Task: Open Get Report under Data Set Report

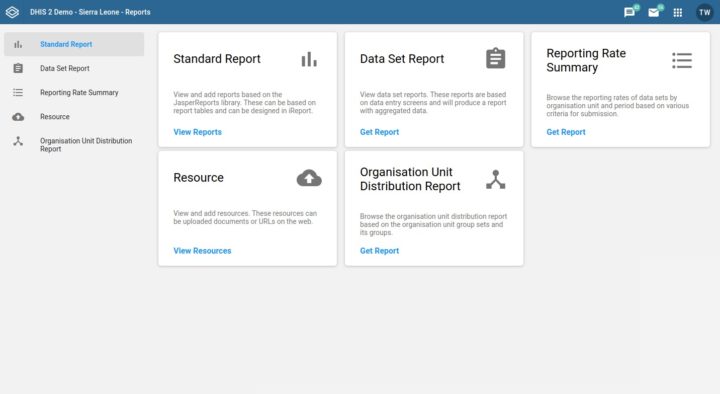Action: coord(379,132)
